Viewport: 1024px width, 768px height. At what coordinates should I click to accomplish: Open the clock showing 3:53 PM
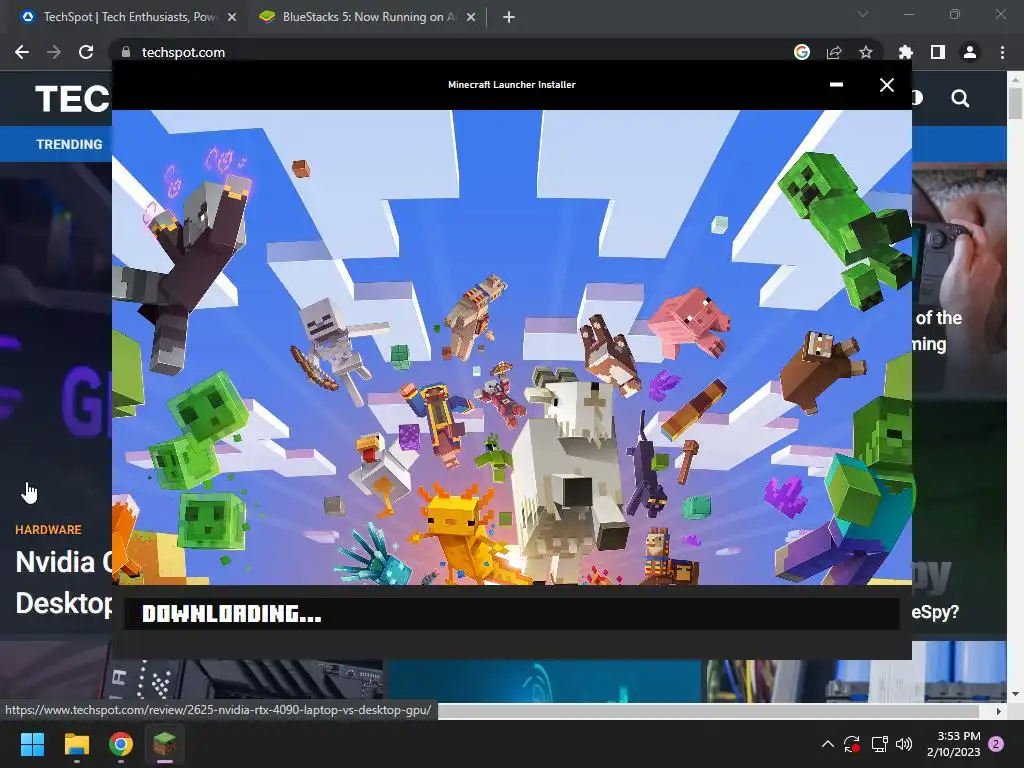pos(953,744)
